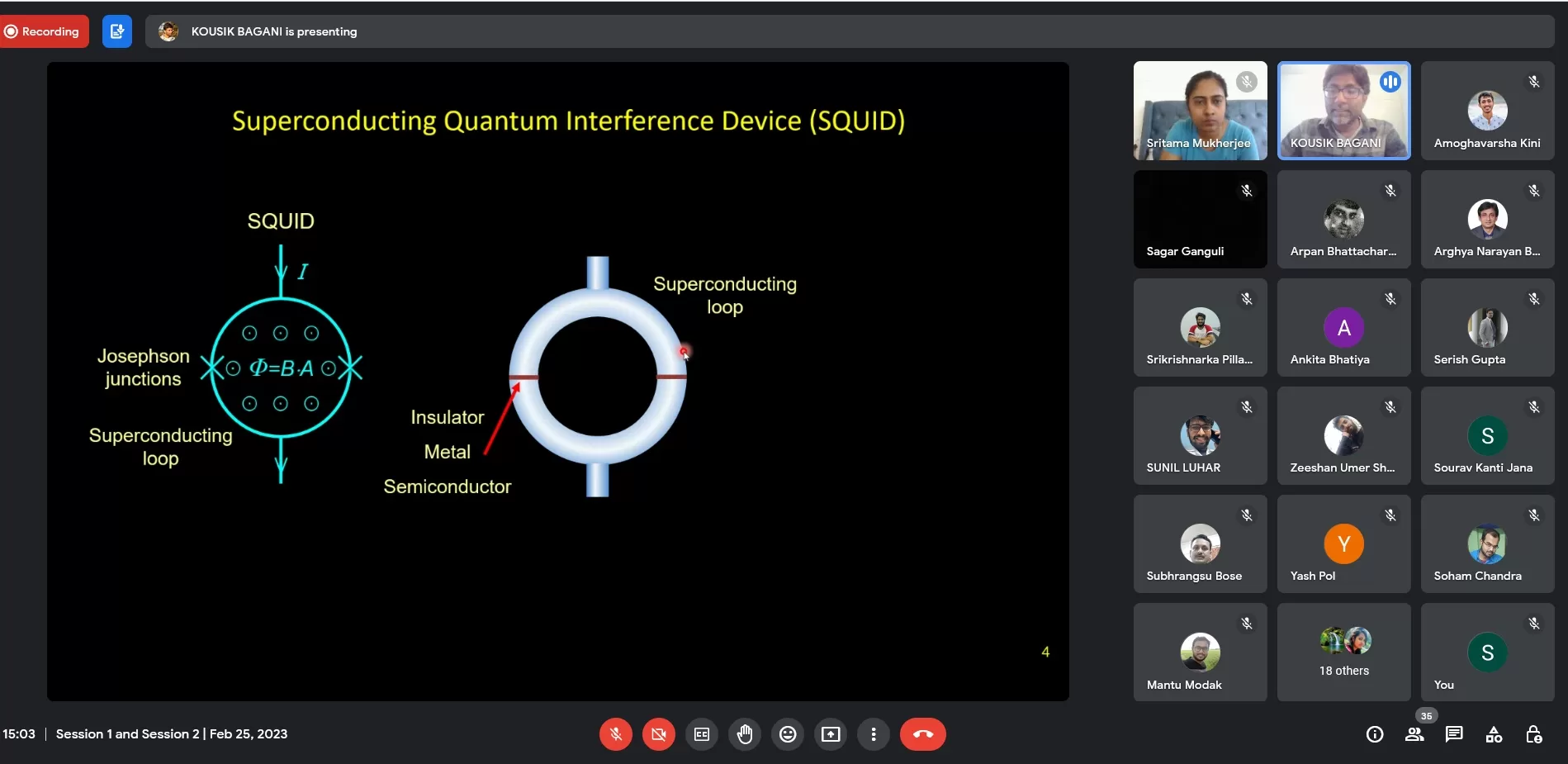The height and width of the screenshot is (764, 1568).
Task: Select SUNIL LUHAR's participant tile
Action: (1201, 435)
